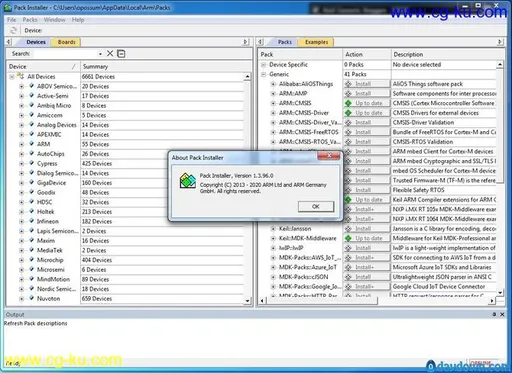Close the Output panel with its X icon

502,314
